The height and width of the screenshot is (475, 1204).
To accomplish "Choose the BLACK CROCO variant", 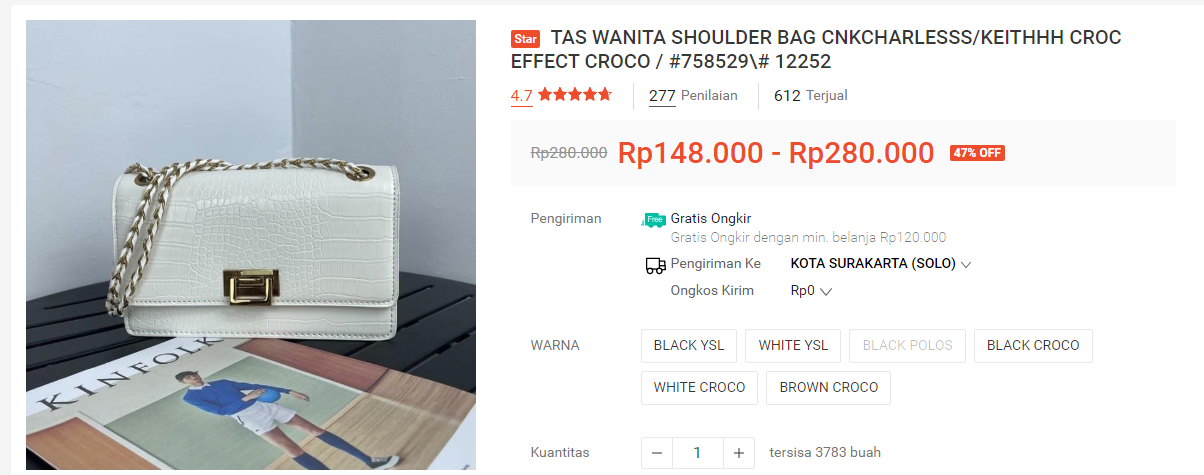I will click(1033, 345).
